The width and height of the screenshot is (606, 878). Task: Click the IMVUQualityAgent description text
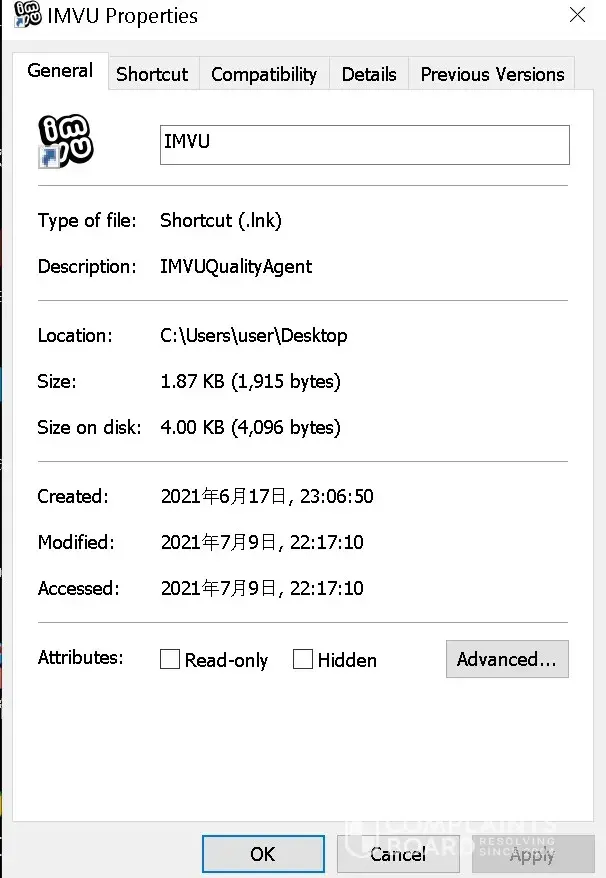pos(236,267)
